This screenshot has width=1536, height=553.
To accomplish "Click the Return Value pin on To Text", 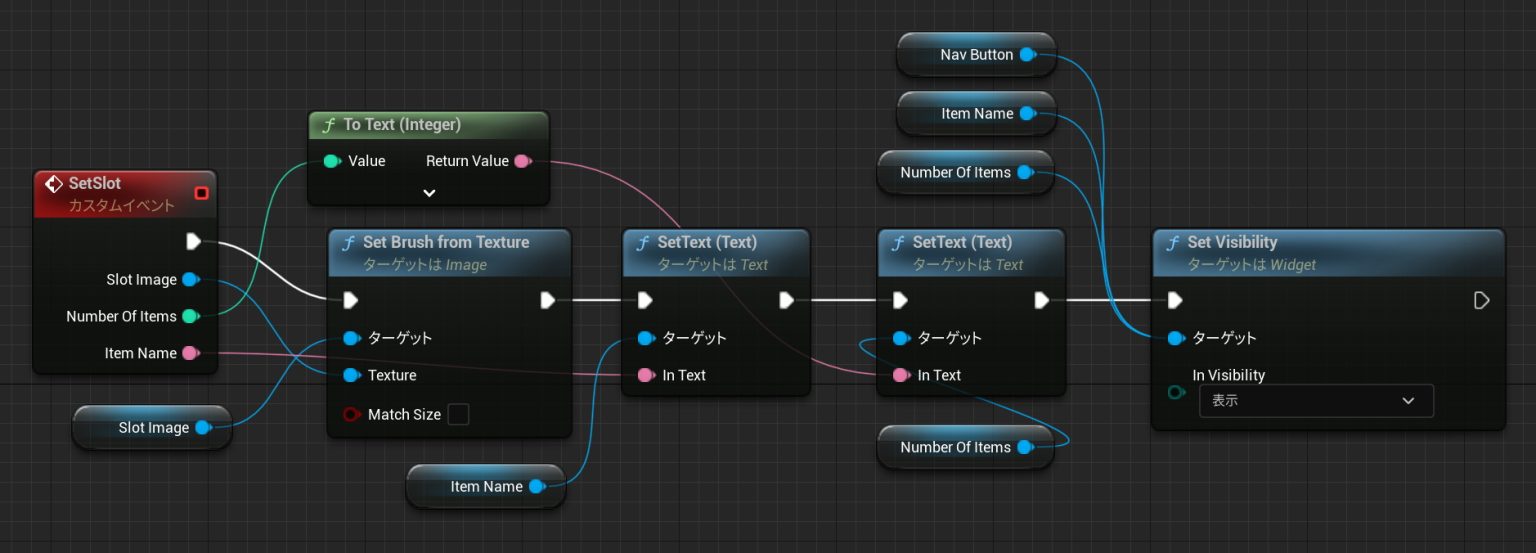I will pyautogui.click(x=521, y=161).
